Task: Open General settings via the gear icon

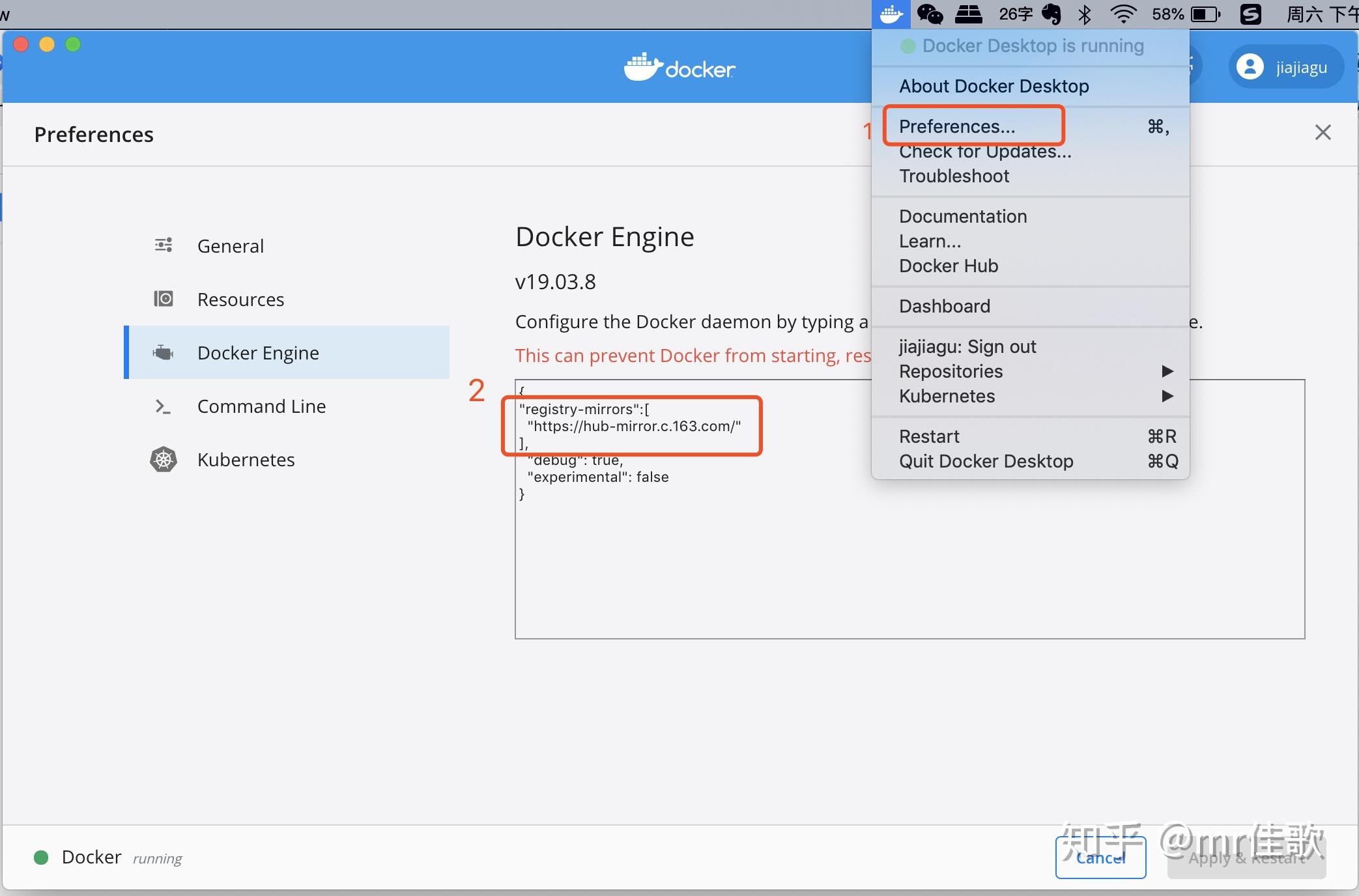Action: click(x=163, y=245)
